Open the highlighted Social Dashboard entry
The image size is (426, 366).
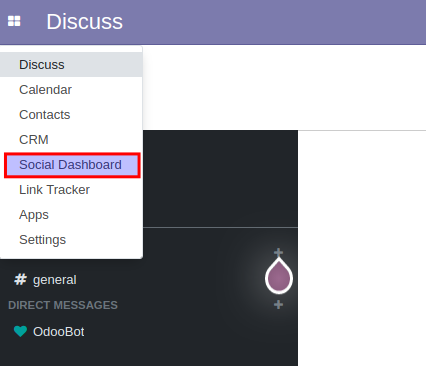point(72,165)
